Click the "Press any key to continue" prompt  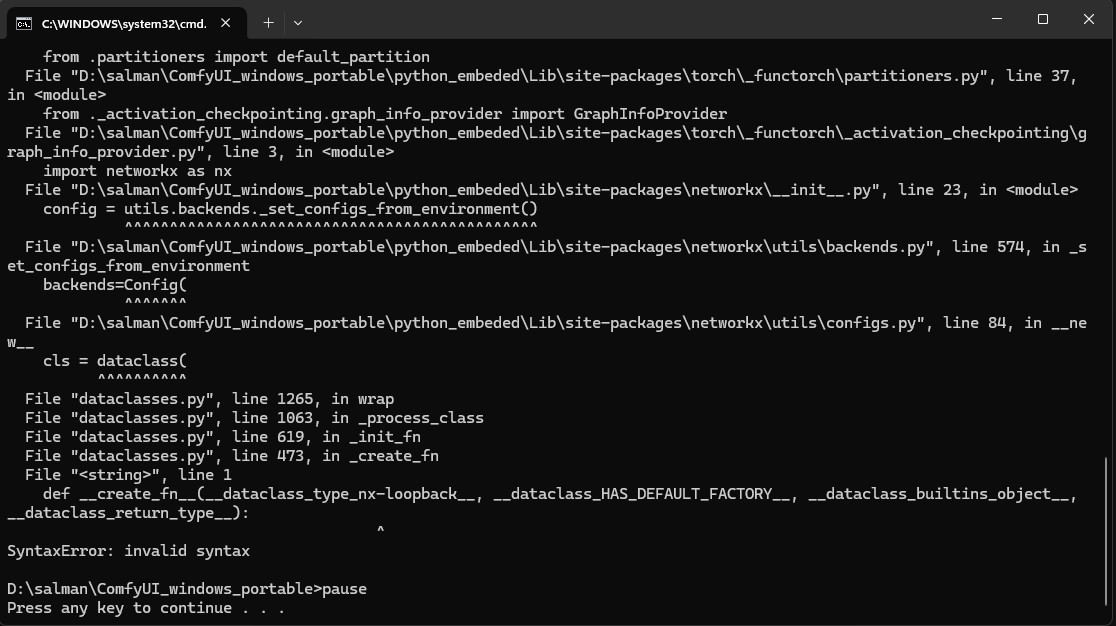tap(146, 608)
